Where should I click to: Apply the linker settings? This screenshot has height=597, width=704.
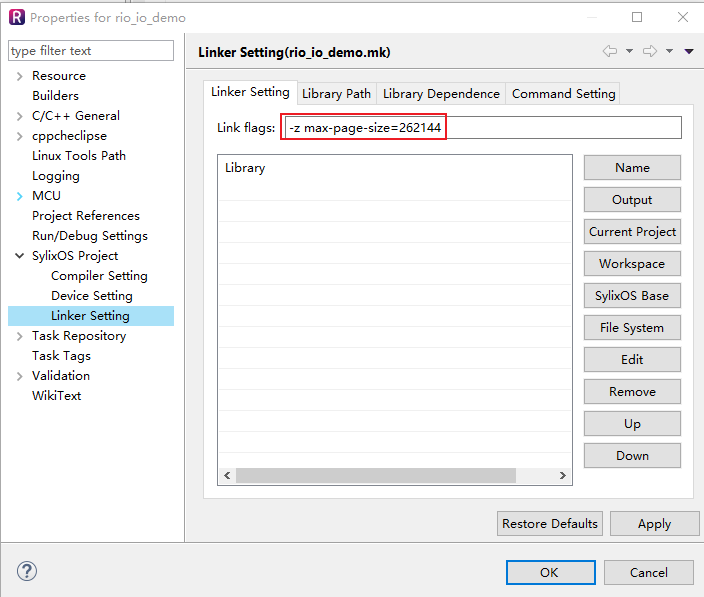pos(654,524)
